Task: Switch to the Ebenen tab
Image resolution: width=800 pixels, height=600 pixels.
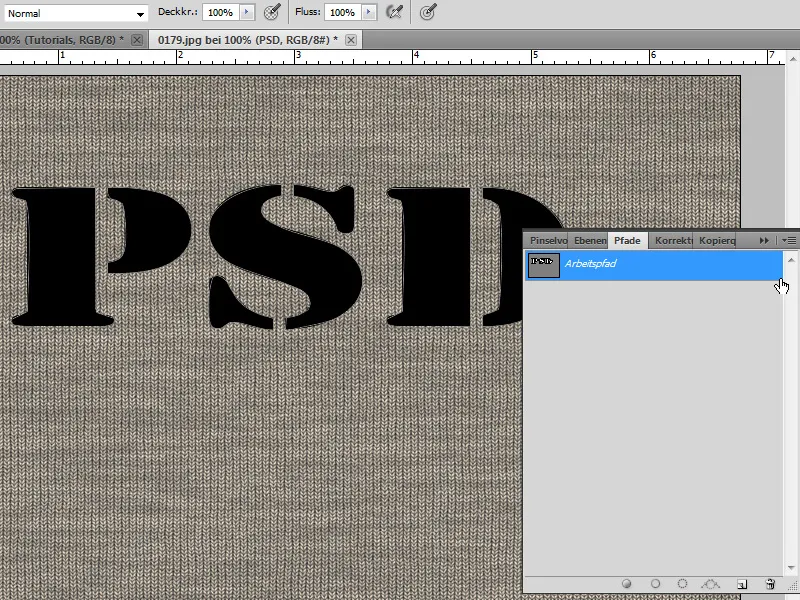Action: (590, 241)
